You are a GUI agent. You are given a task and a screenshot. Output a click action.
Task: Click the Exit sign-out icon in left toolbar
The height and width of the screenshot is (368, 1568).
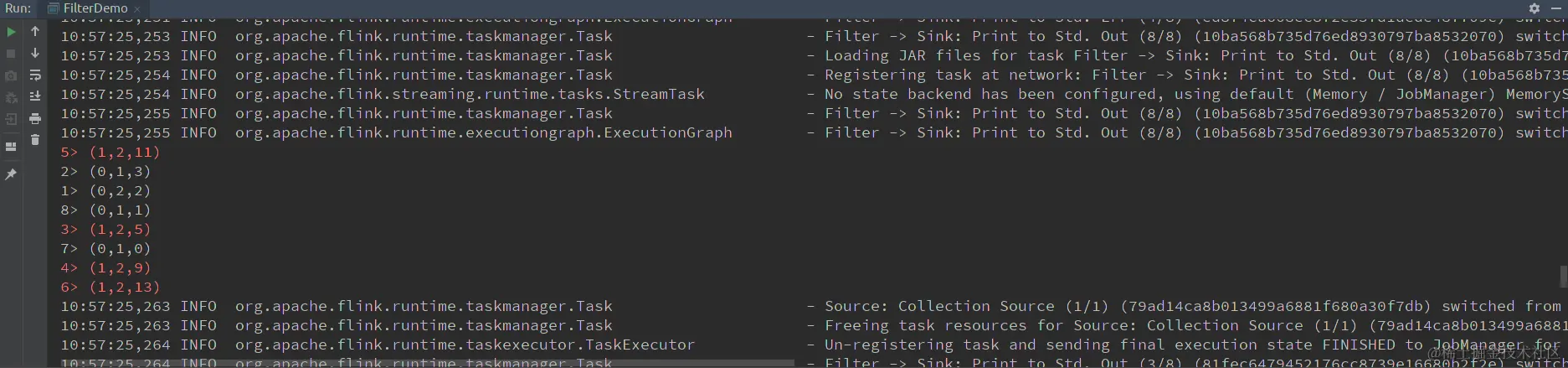coord(11,118)
